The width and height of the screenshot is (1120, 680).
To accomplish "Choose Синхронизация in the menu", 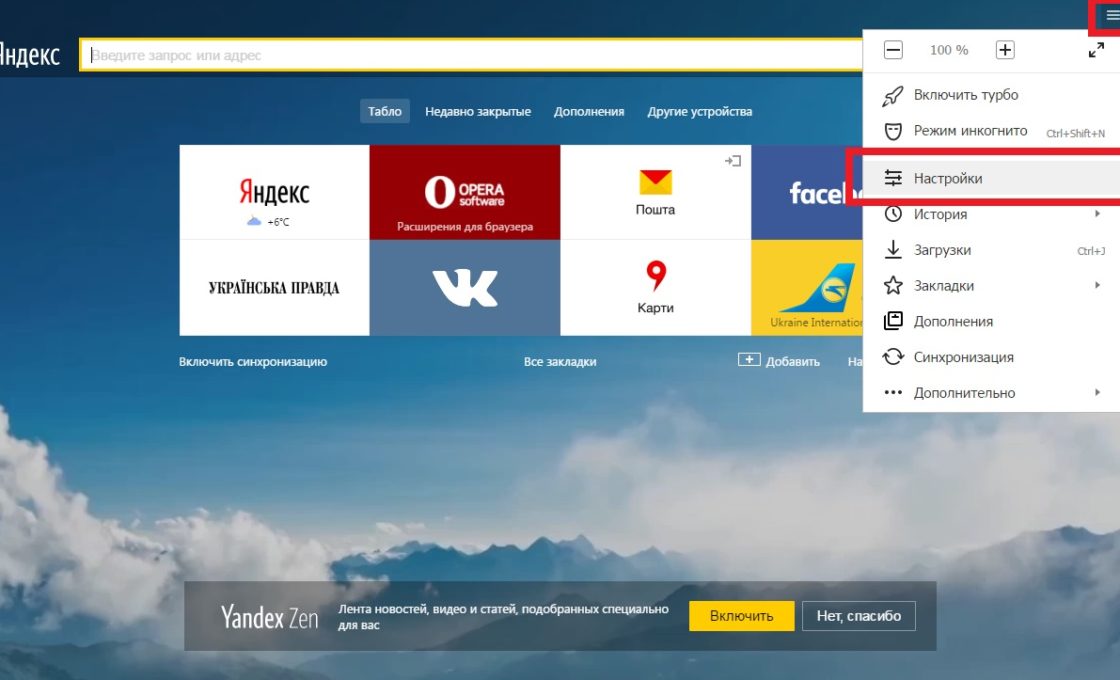I will (991, 356).
